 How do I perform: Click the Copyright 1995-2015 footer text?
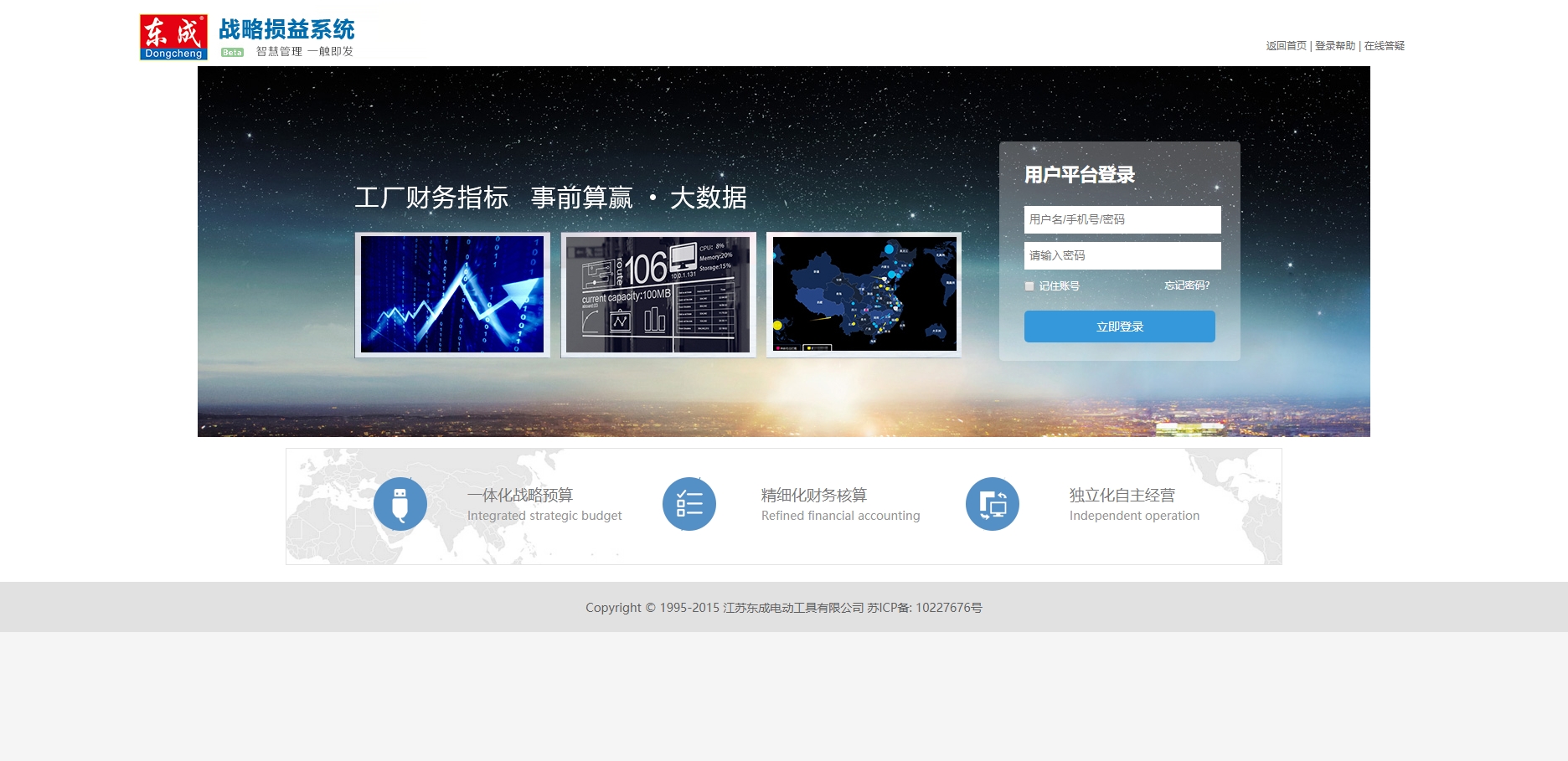tap(784, 608)
